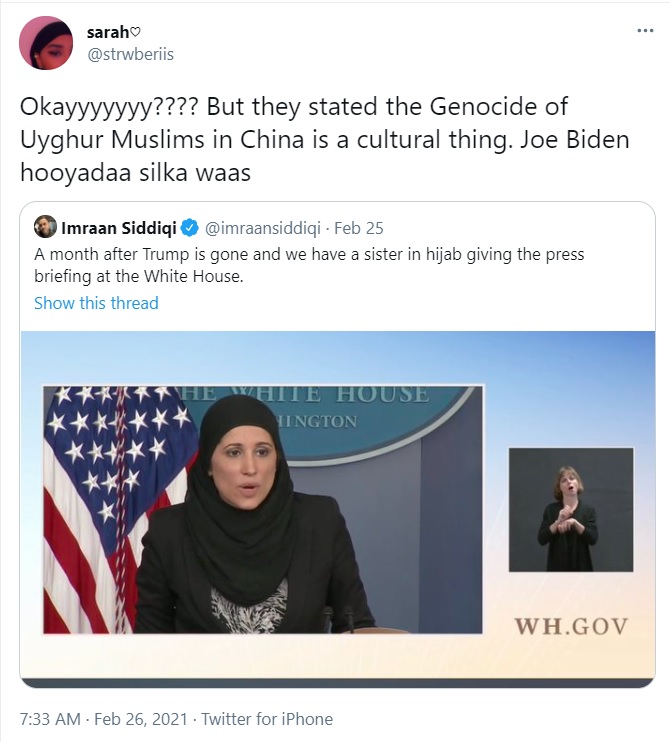Open the Feb 25 quoted tweet date

[359, 228]
